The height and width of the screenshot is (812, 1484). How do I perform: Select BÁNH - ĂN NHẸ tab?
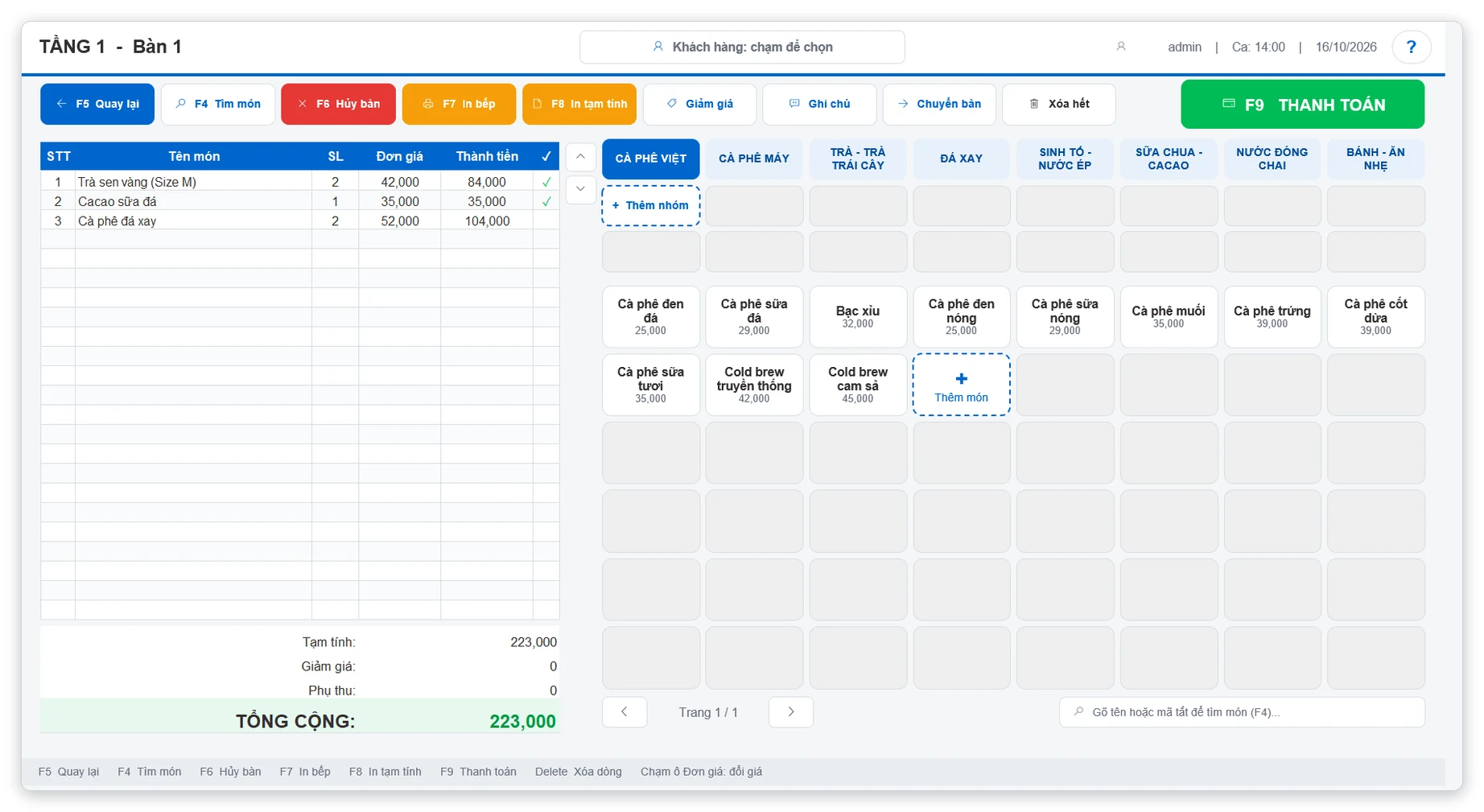[1375, 159]
